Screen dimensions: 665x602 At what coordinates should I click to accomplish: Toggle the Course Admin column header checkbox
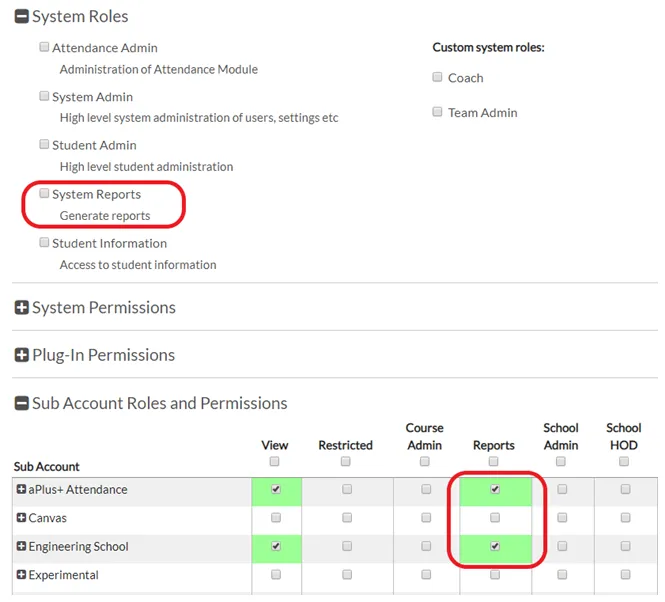click(x=425, y=461)
